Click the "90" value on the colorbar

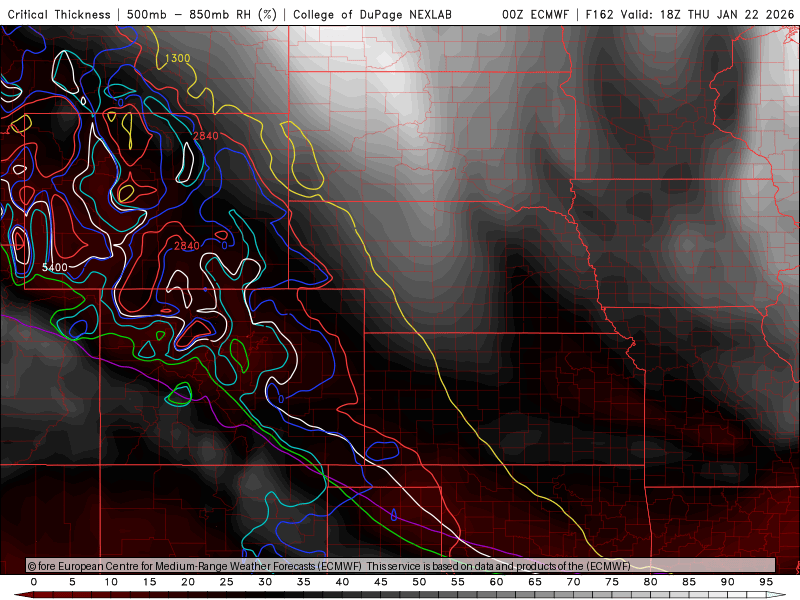728,582
